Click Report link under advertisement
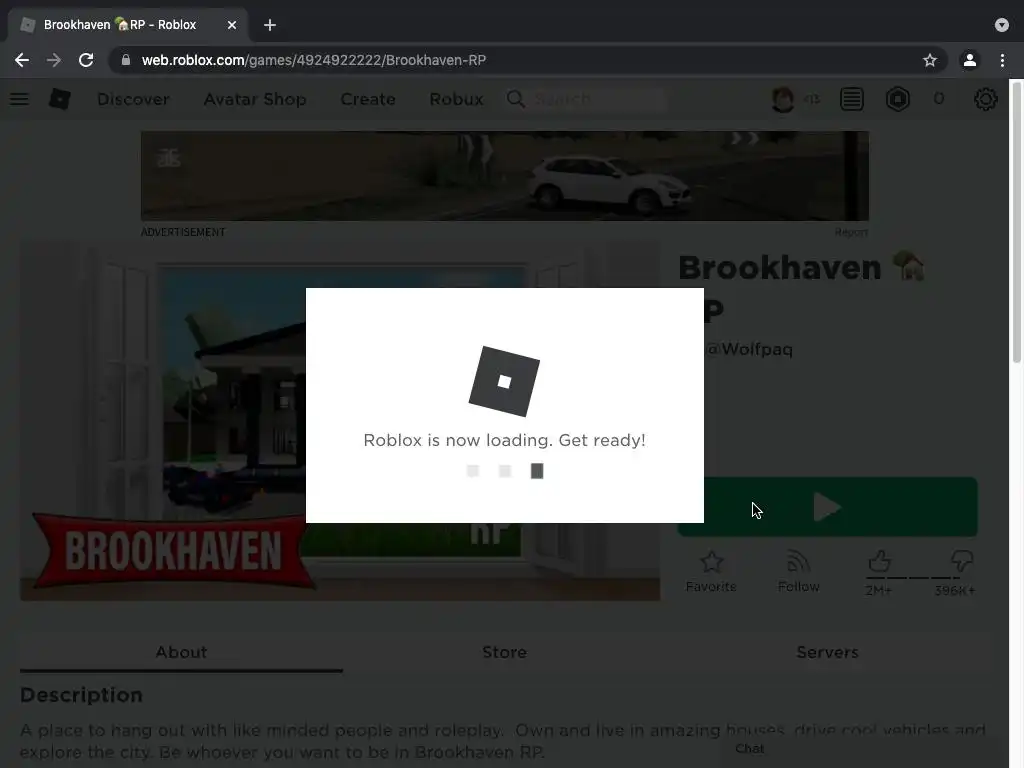 click(851, 232)
